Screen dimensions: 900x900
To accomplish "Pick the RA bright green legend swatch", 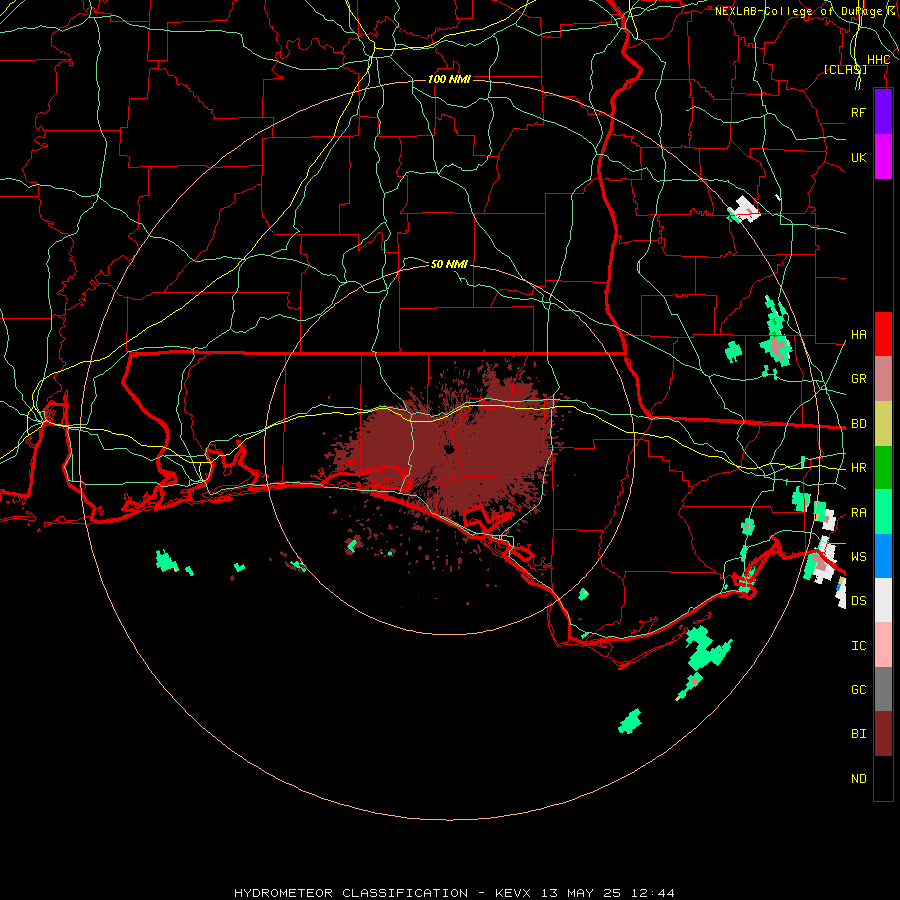I will (x=883, y=512).
